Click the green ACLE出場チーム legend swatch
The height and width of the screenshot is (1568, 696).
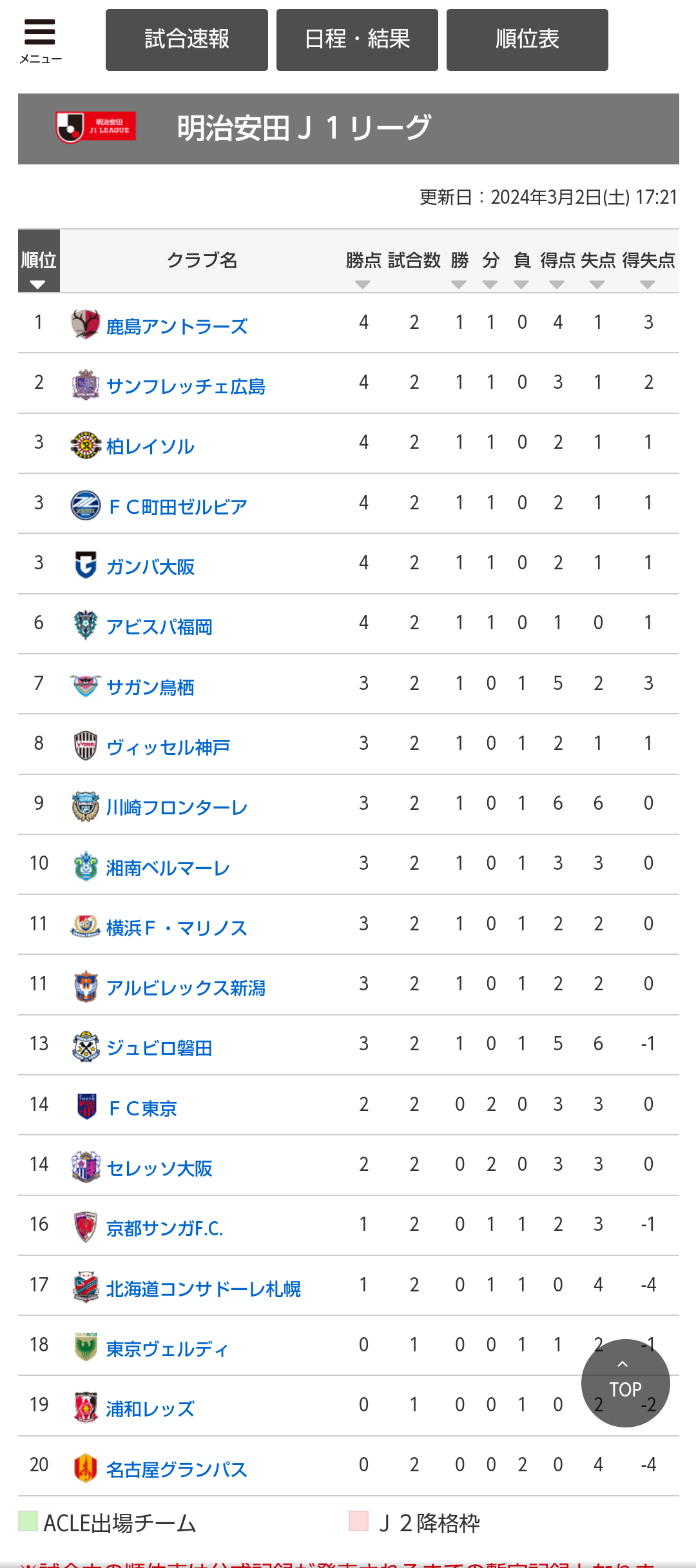(28, 1521)
